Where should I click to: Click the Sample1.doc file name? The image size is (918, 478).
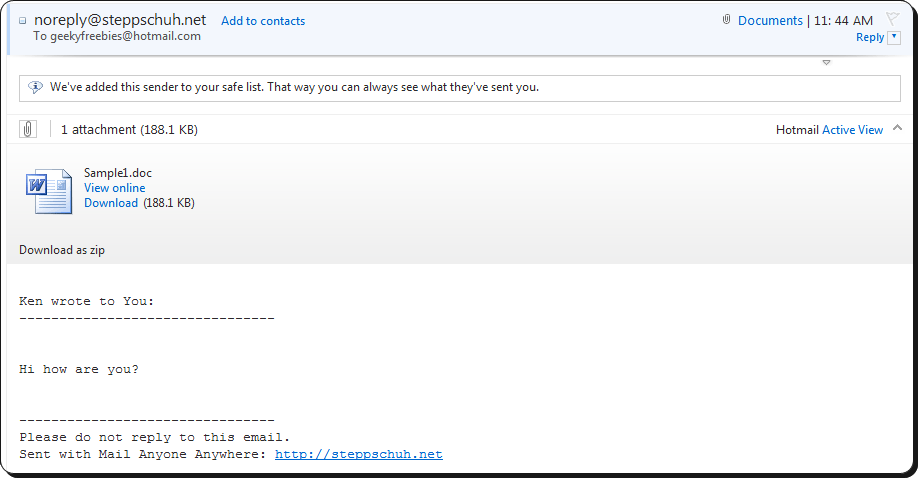[118, 173]
